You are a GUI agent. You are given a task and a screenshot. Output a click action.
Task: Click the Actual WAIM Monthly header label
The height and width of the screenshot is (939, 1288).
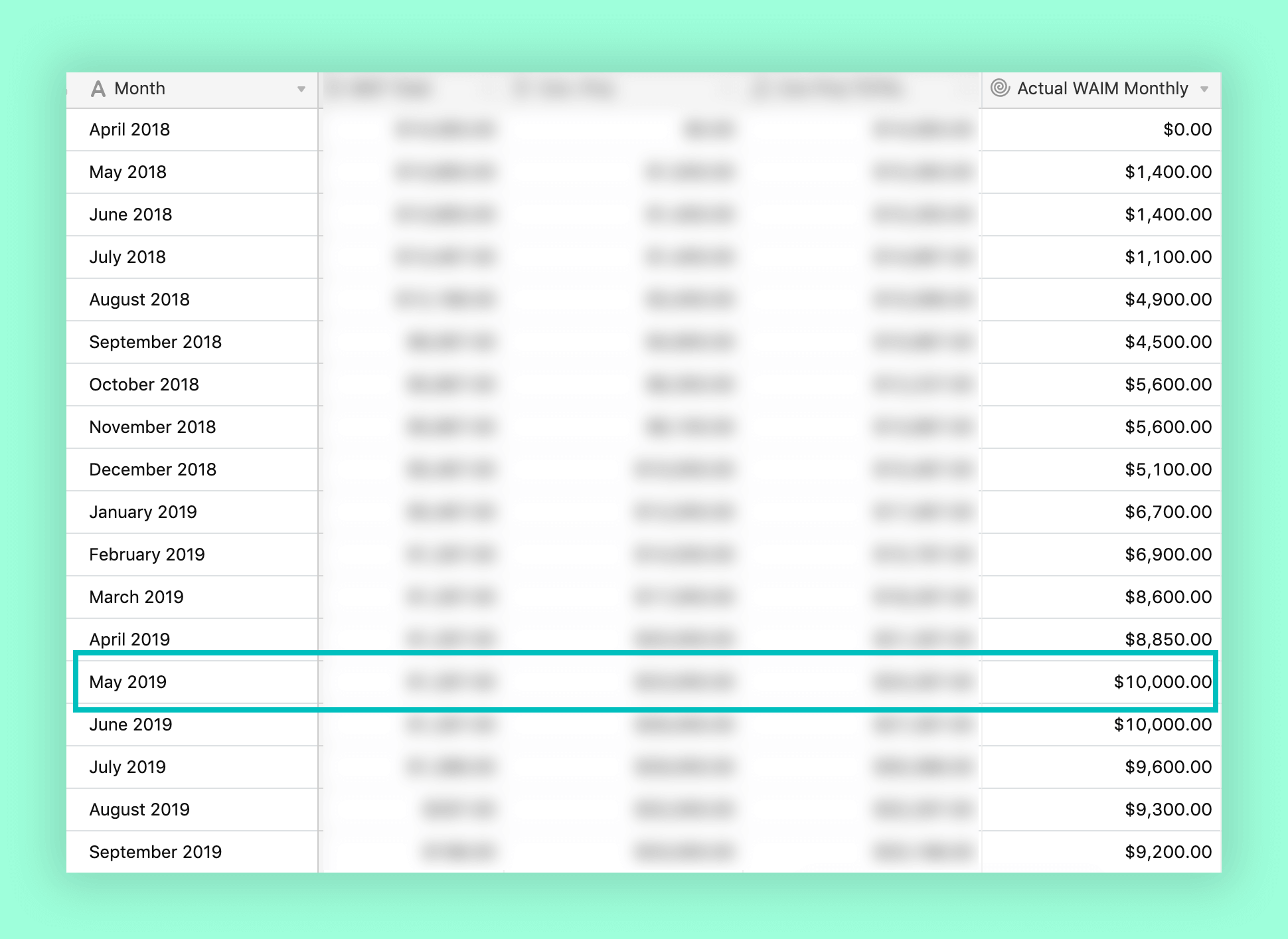pyautogui.click(x=1102, y=88)
